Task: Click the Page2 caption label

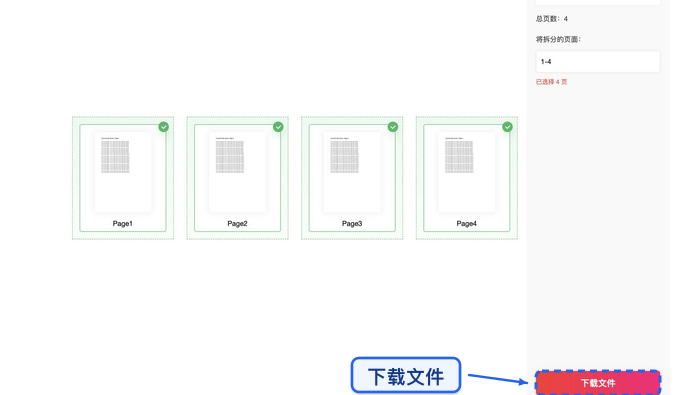Action: click(x=238, y=224)
